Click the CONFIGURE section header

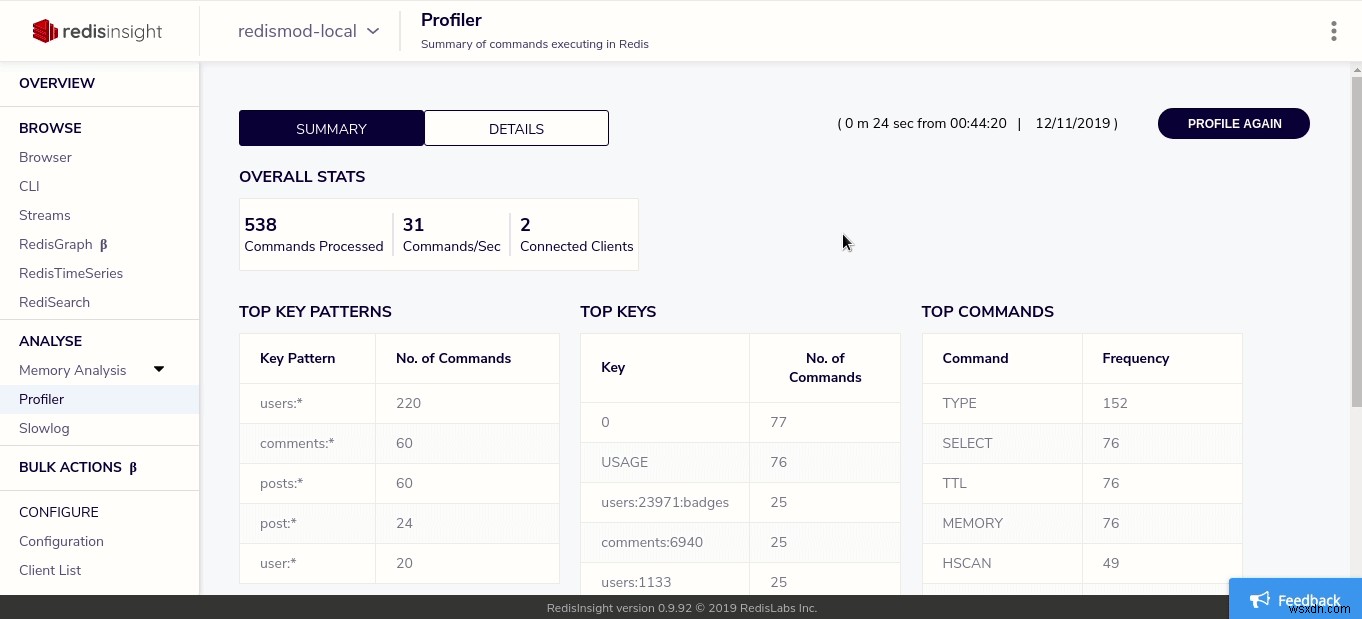pos(59,512)
